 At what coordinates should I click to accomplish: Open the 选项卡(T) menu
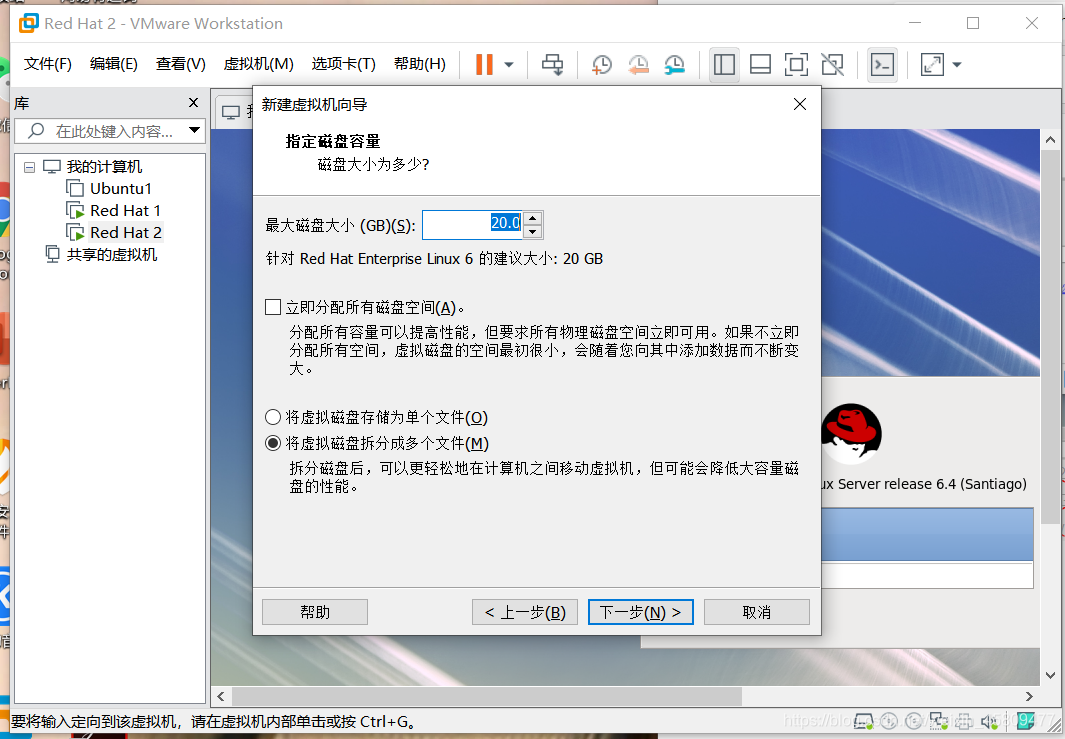(x=343, y=64)
